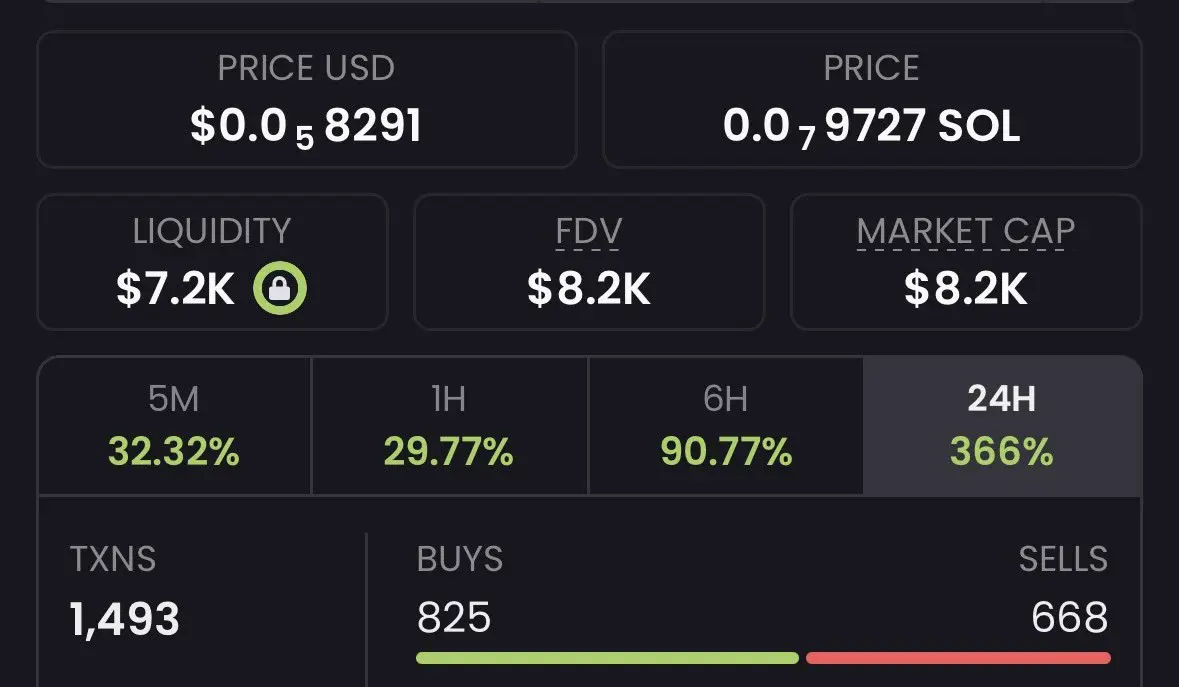This screenshot has height=687, width=1179.
Task: Click the LIQUIDITY label text
Action: [211, 232]
